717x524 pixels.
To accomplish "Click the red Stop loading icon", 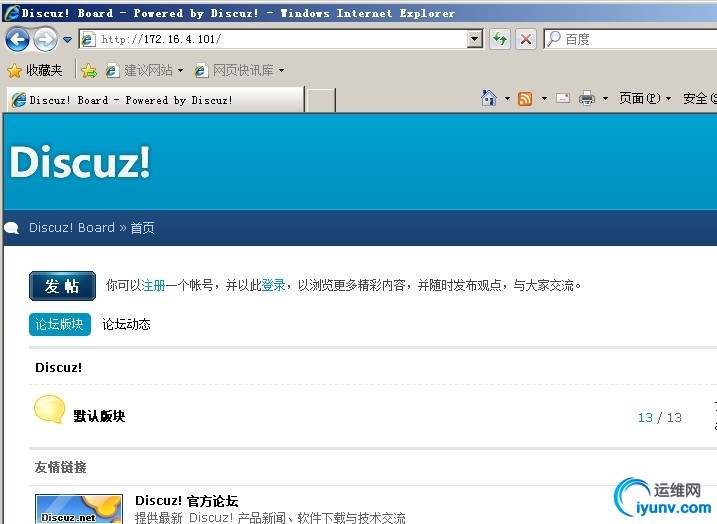I will (526, 39).
